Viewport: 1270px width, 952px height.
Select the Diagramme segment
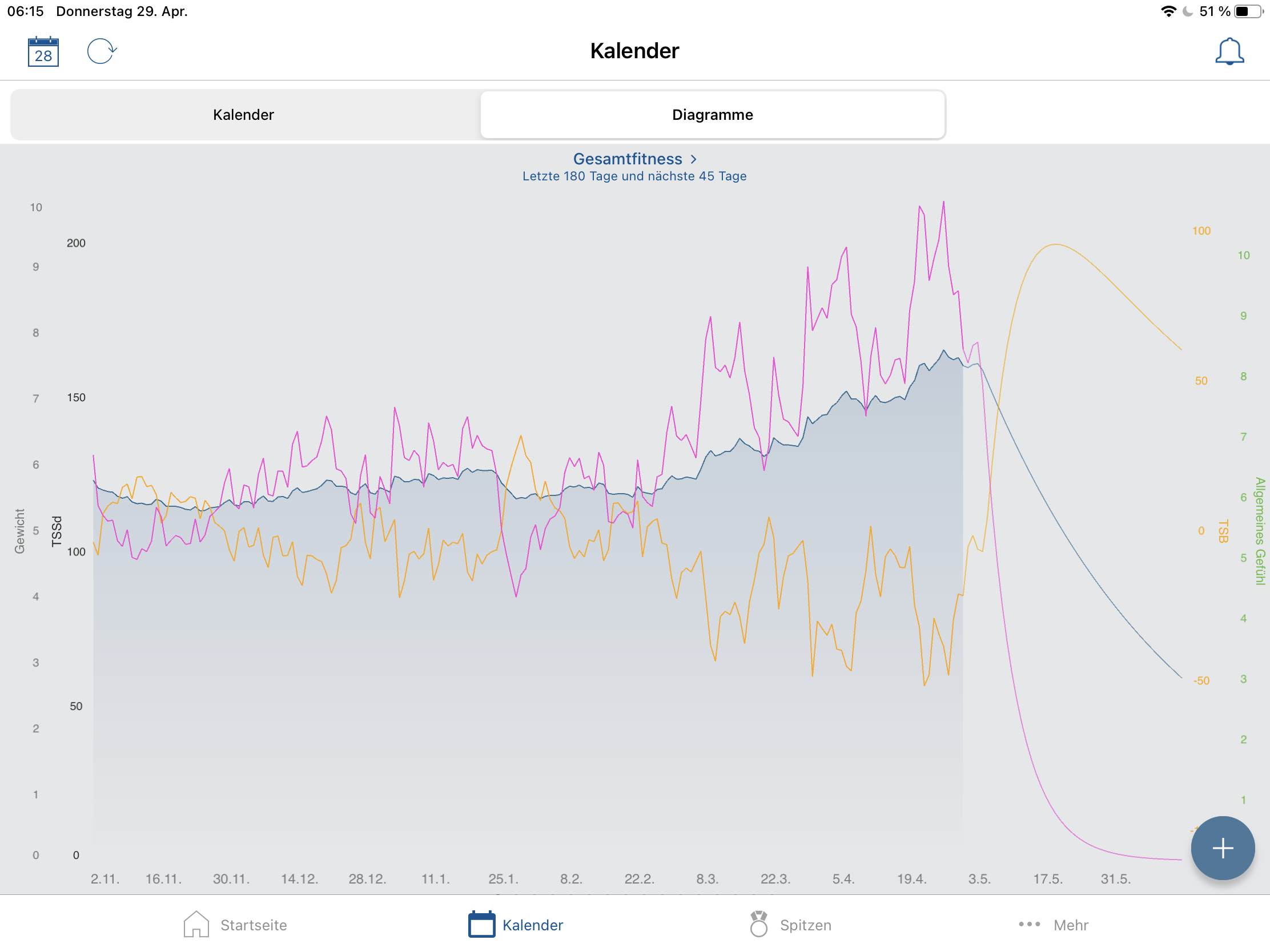(712, 115)
